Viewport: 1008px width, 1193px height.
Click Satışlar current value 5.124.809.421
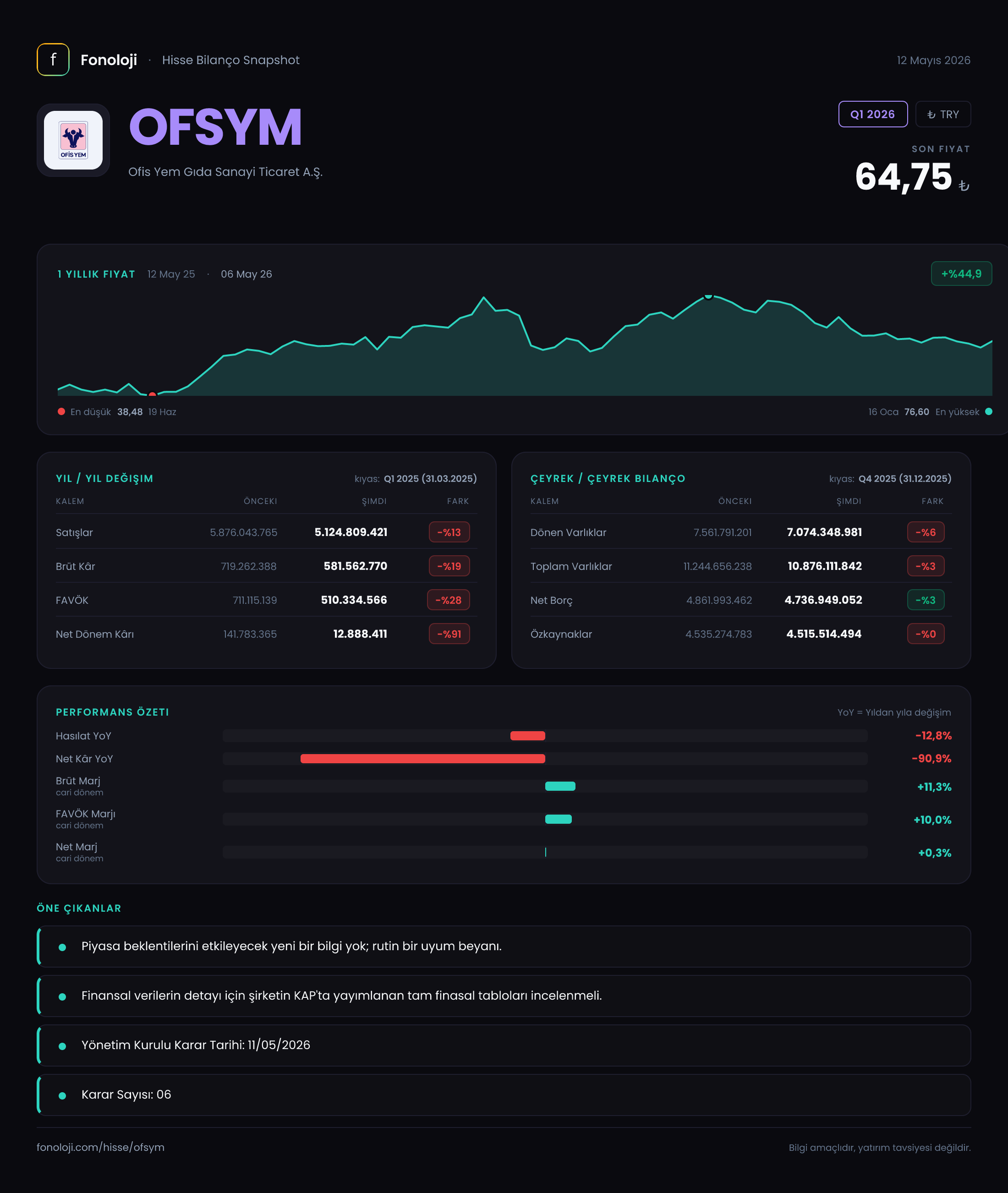pyautogui.click(x=351, y=532)
